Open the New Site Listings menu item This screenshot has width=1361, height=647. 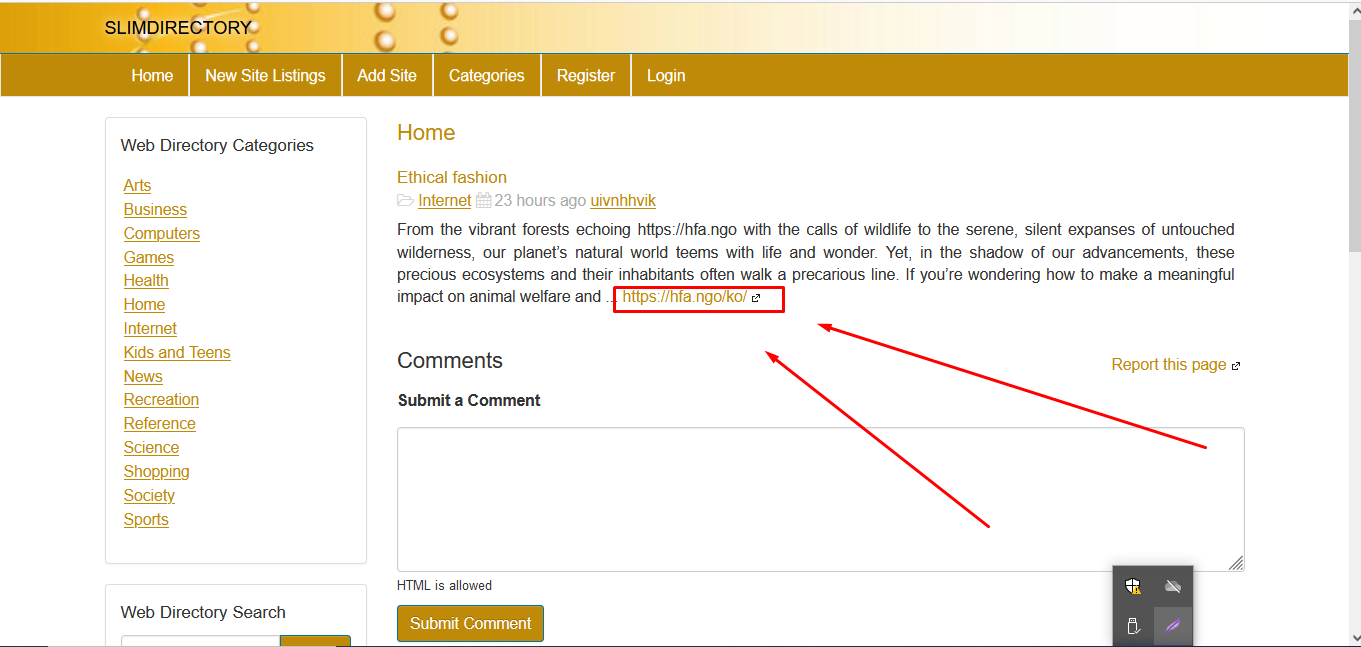pos(265,76)
